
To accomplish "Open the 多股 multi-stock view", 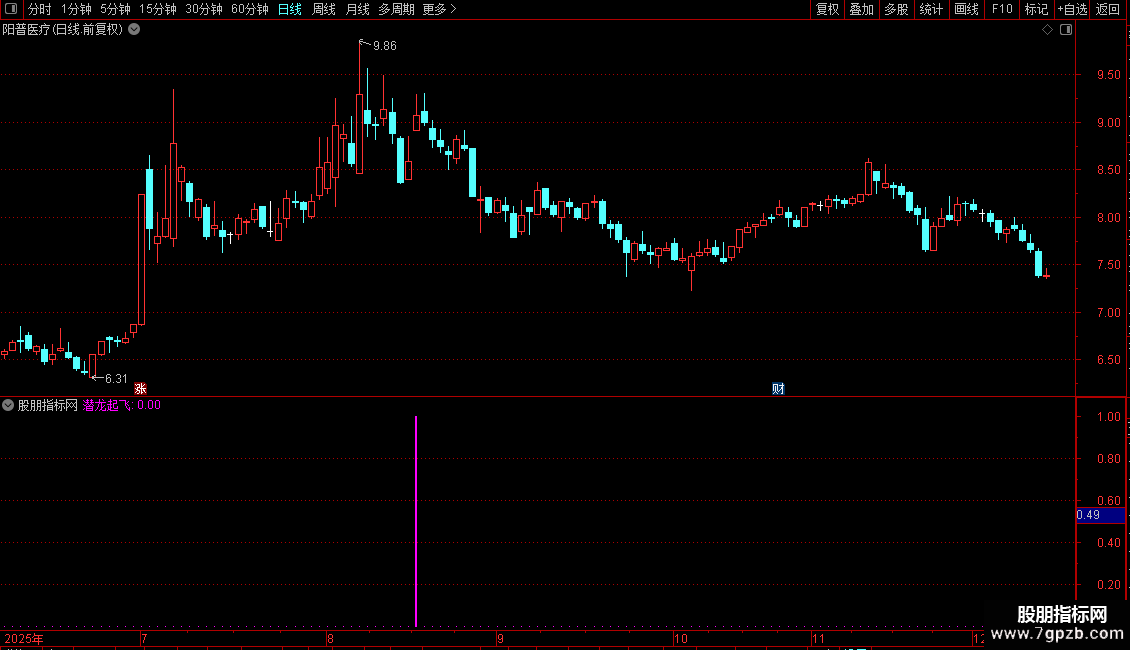I will pos(896,9).
